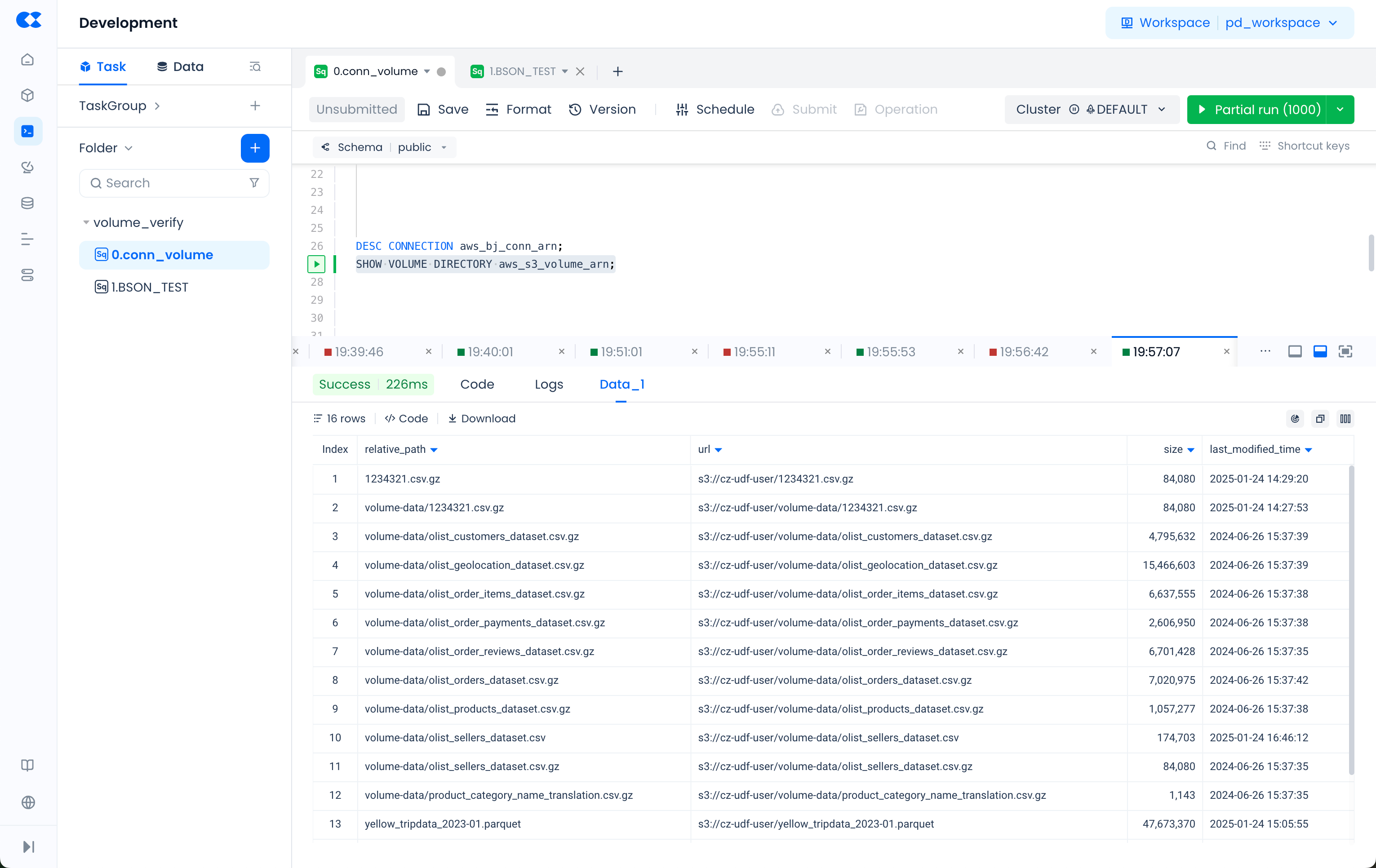The height and width of the screenshot is (868, 1376).
Task: Switch to the Logs tab
Action: pyautogui.click(x=549, y=385)
